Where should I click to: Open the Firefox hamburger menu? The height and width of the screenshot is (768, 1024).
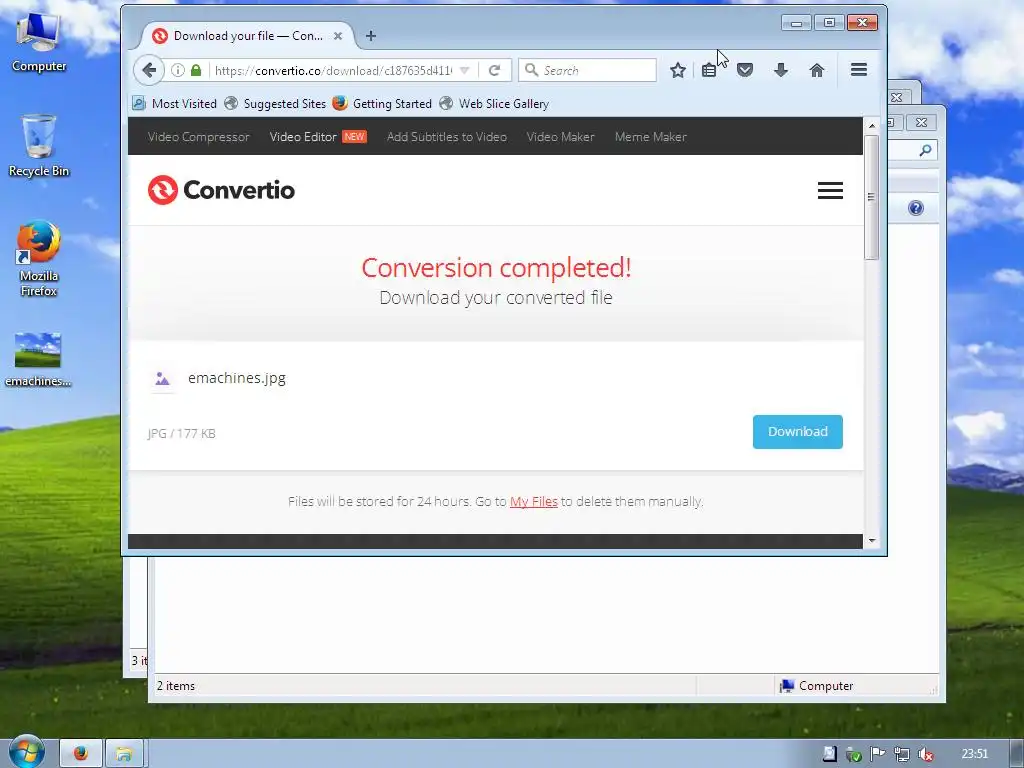click(859, 69)
